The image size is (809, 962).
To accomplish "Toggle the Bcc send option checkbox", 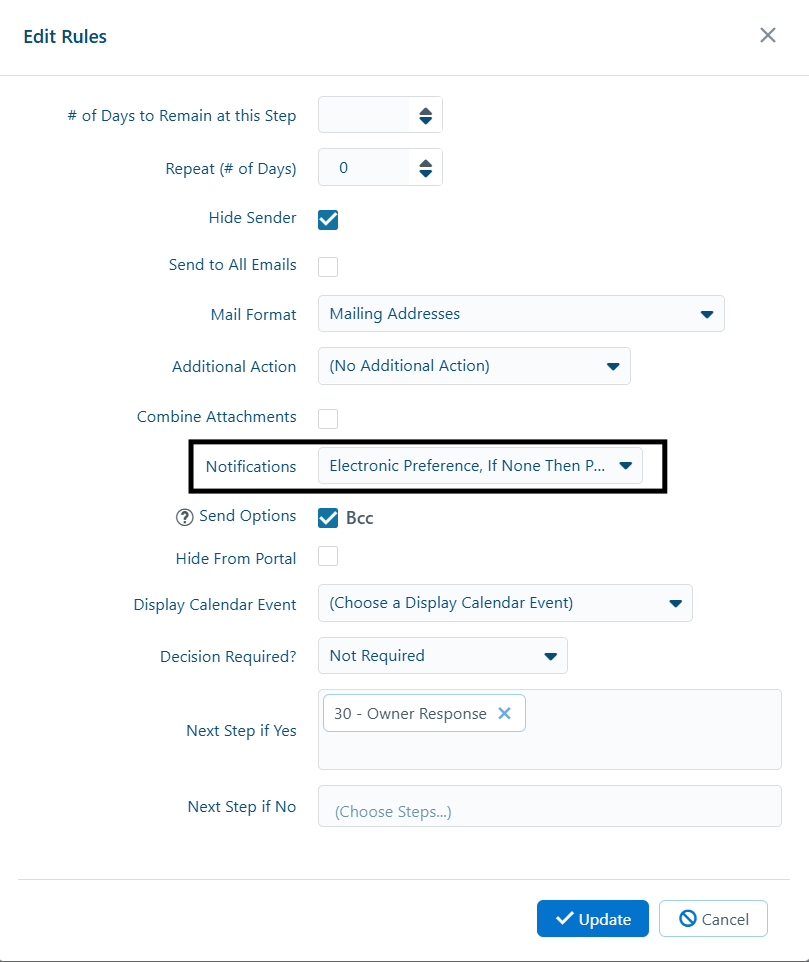I will 328,518.
